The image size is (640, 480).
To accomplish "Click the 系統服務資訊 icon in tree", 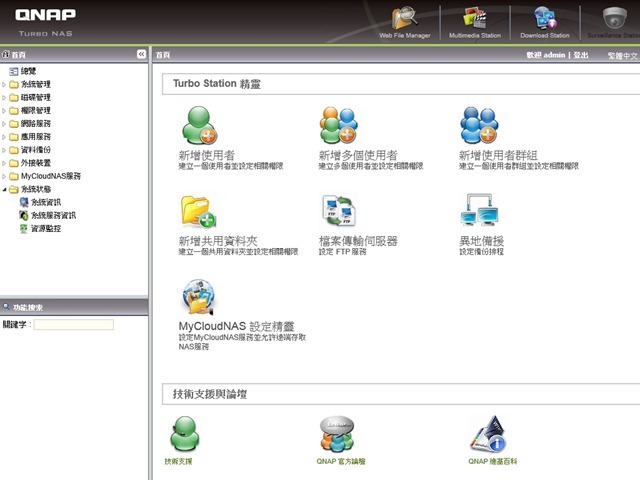I will pyautogui.click(x=24, y=215).
